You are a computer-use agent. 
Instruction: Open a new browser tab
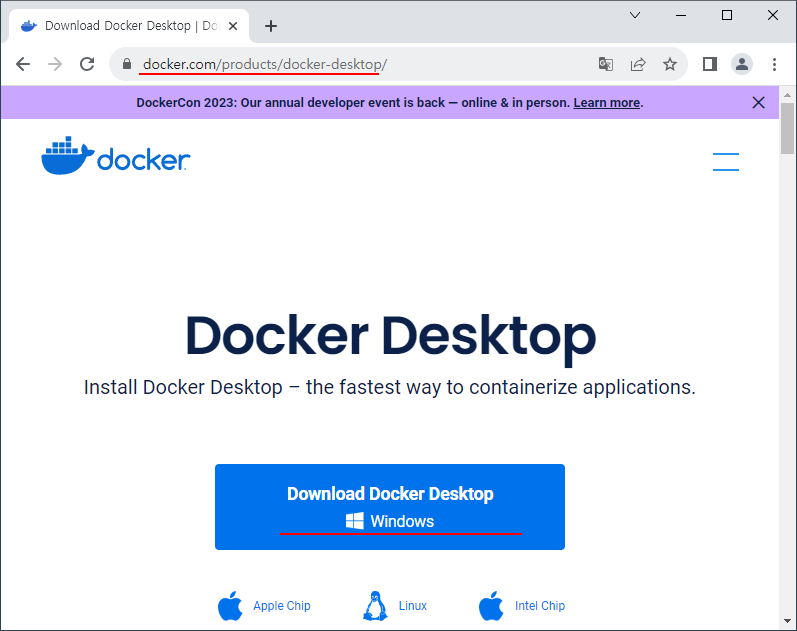click(271, 26)
